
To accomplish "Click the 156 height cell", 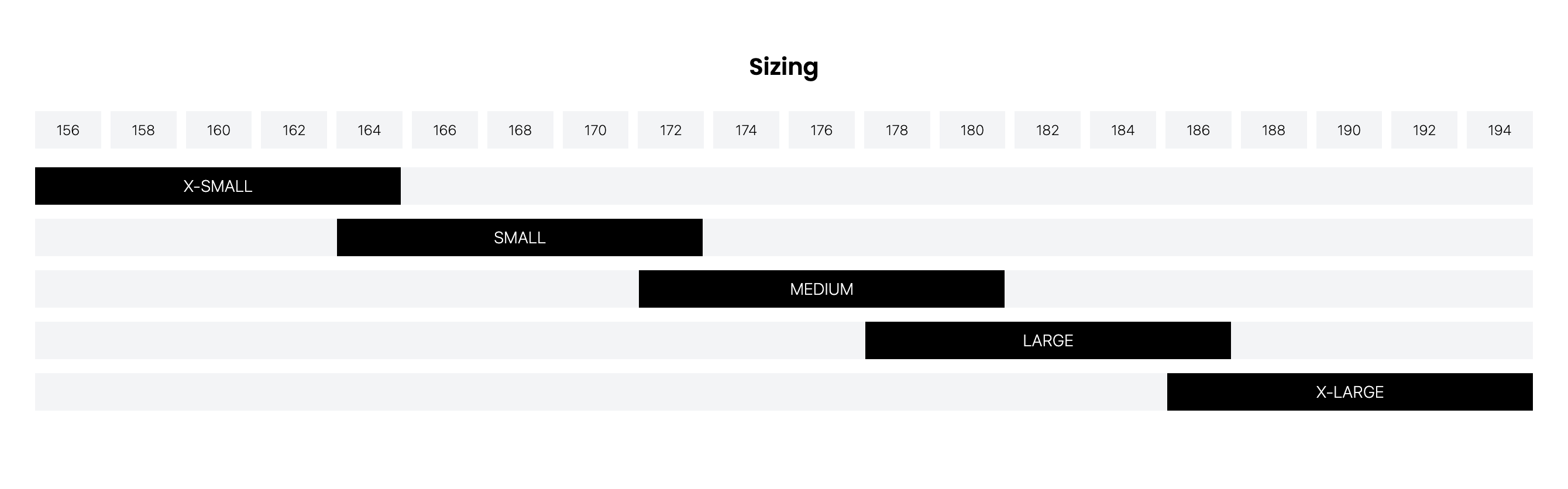I will 67,129.
